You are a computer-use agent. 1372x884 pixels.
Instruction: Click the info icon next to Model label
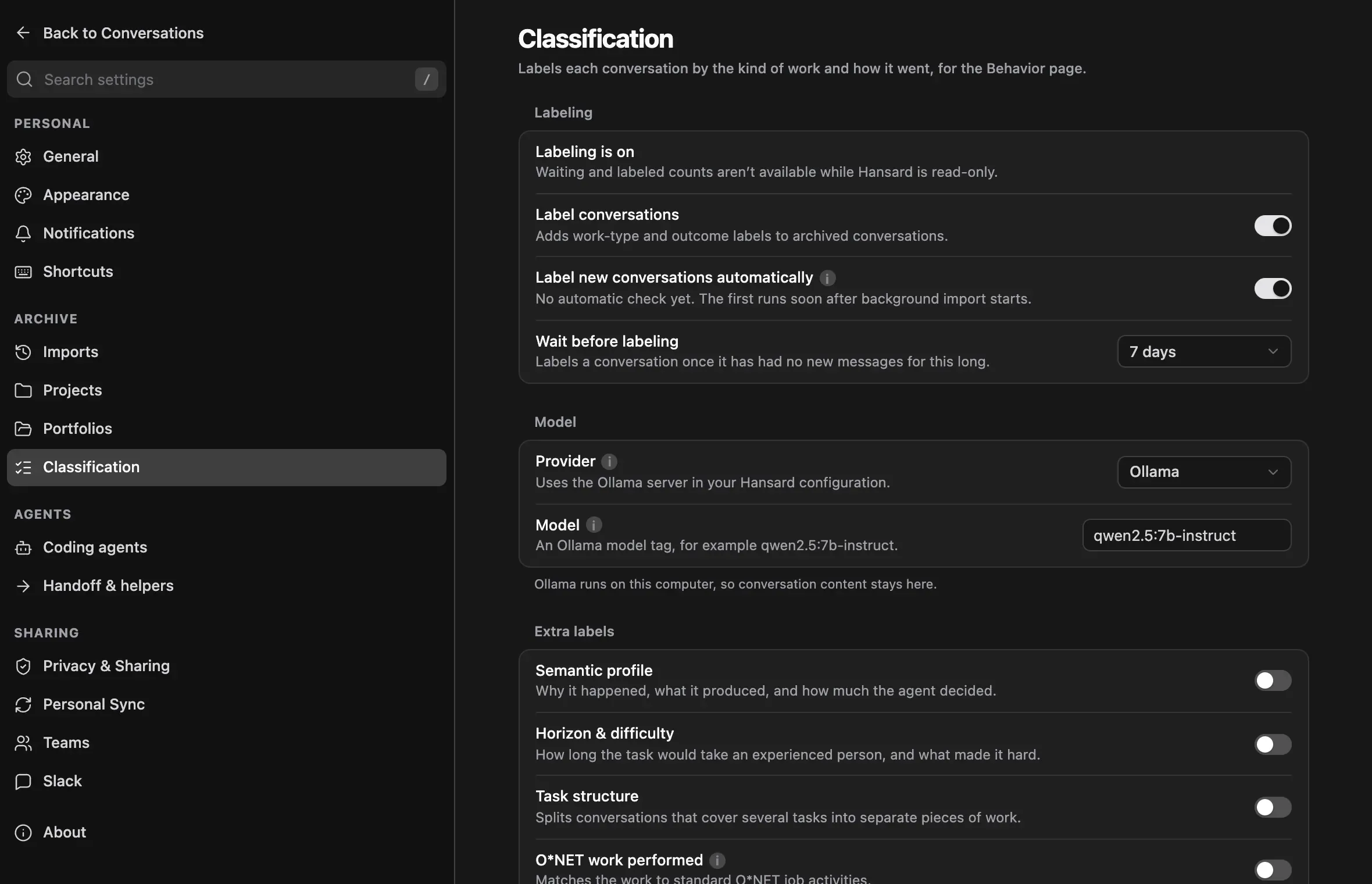(x=594, y=525)
